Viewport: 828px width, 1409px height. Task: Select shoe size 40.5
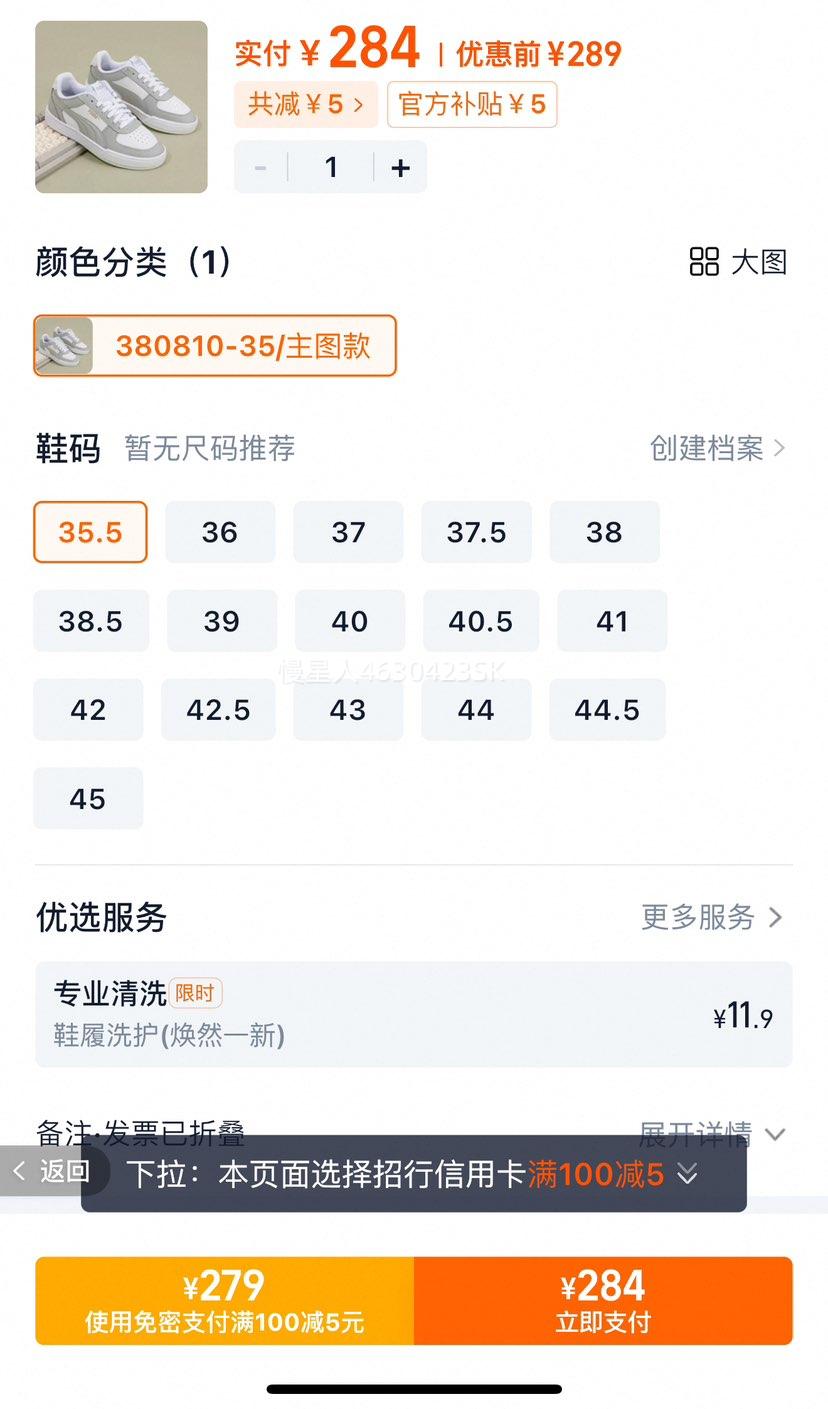click(x=481, y=621)
